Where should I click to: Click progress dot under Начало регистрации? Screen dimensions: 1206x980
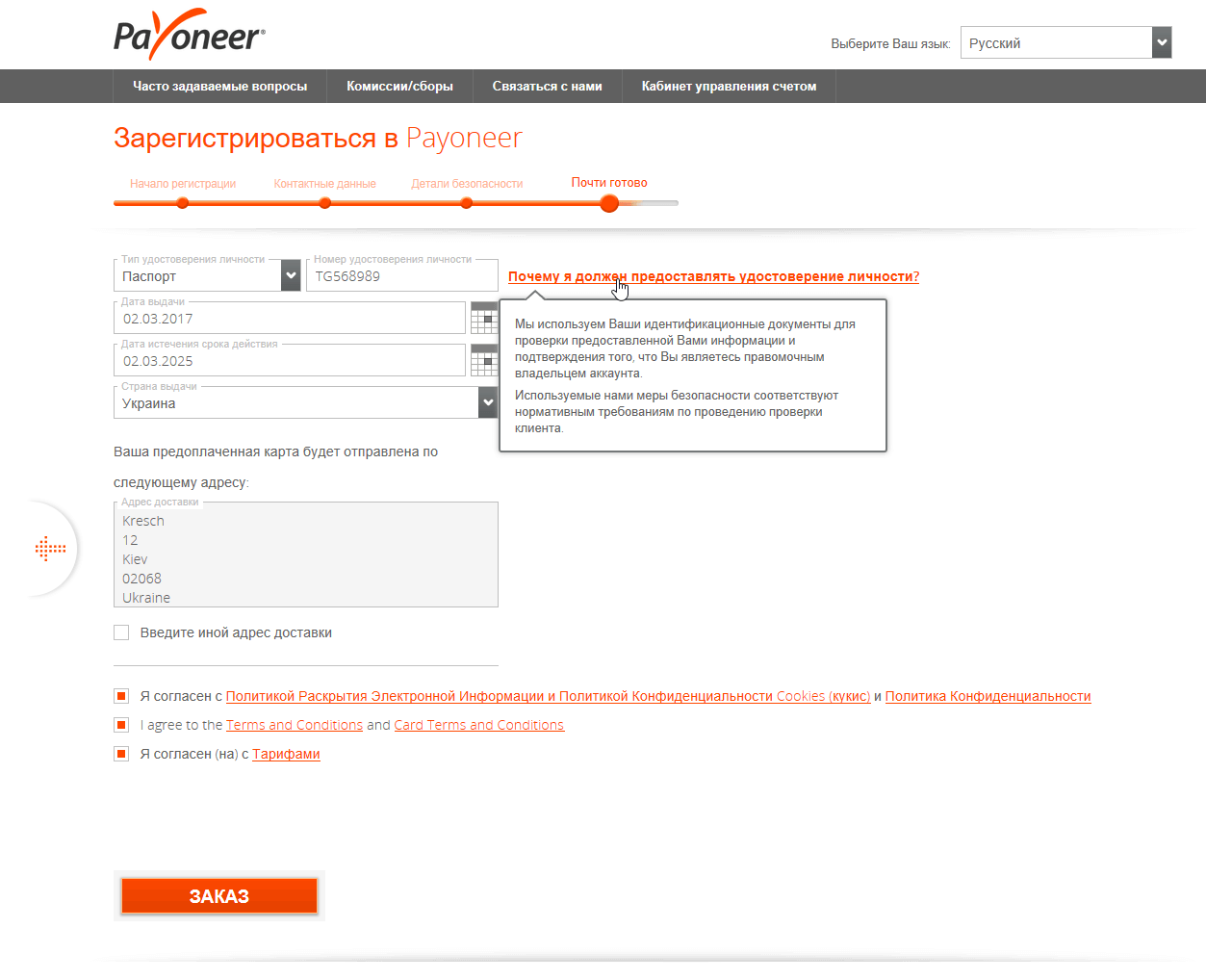pos(183,203)
